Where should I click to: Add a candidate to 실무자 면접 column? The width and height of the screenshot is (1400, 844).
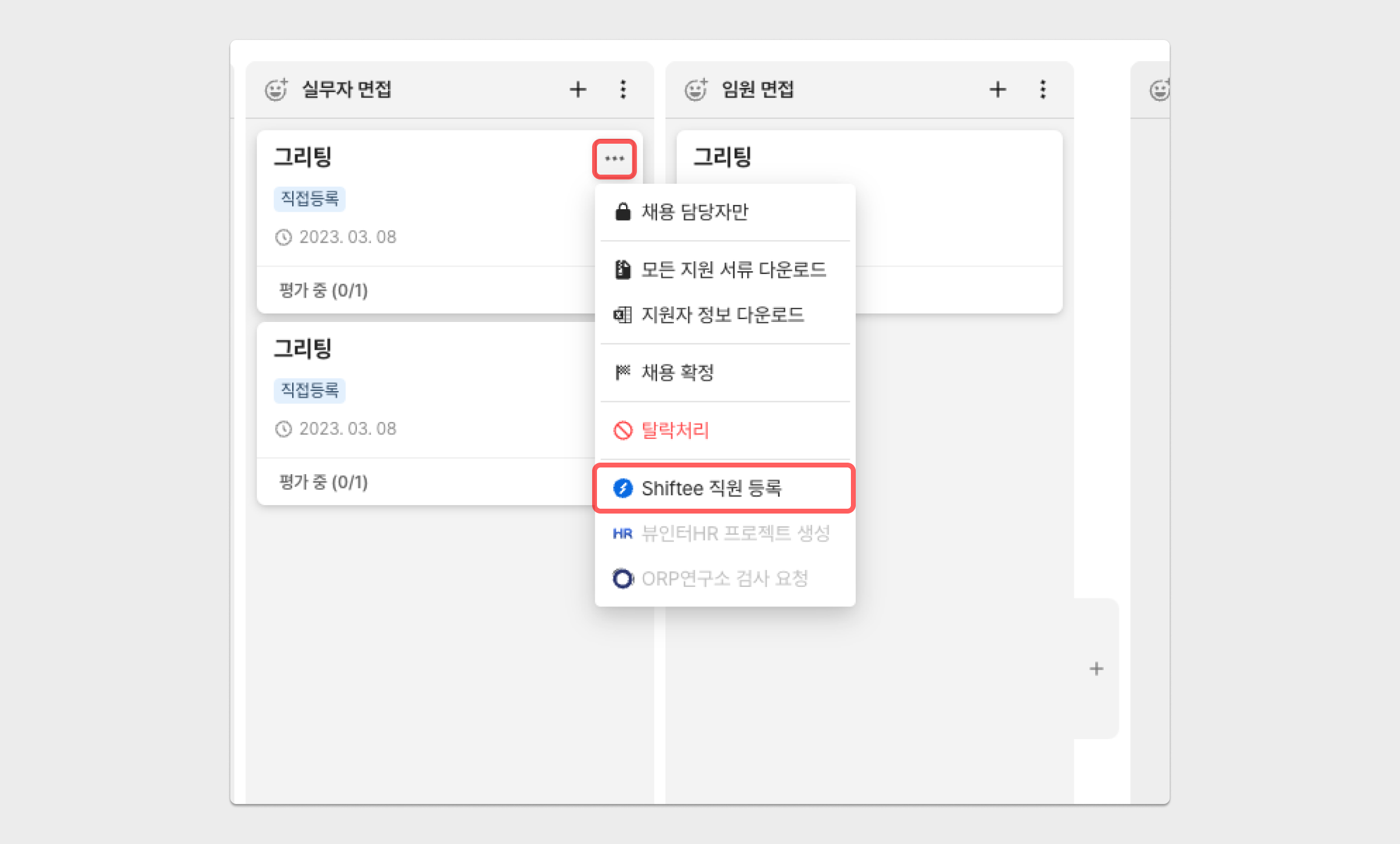click(578, 90)
